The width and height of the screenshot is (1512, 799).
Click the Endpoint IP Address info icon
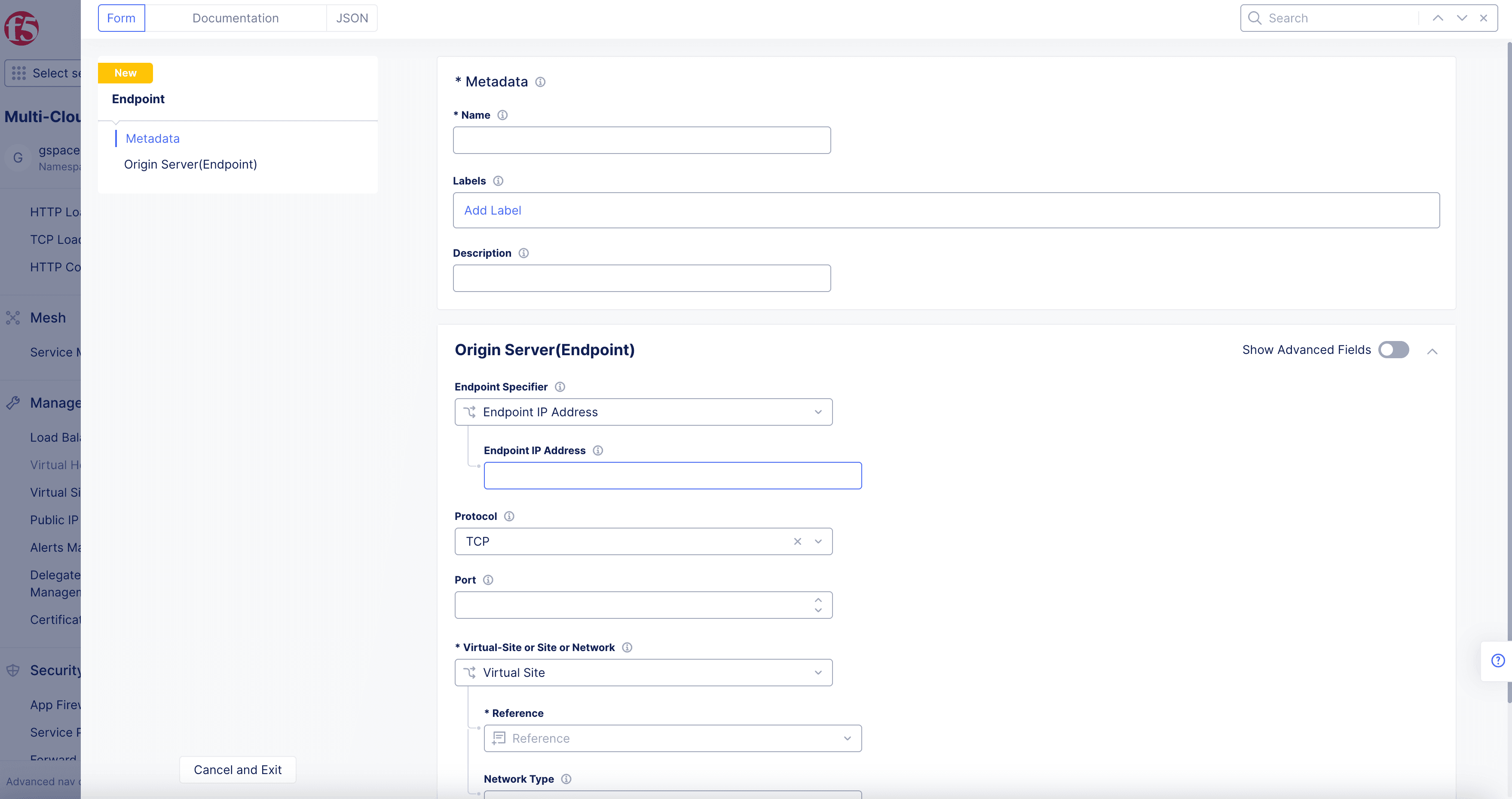tap(597, 451)
